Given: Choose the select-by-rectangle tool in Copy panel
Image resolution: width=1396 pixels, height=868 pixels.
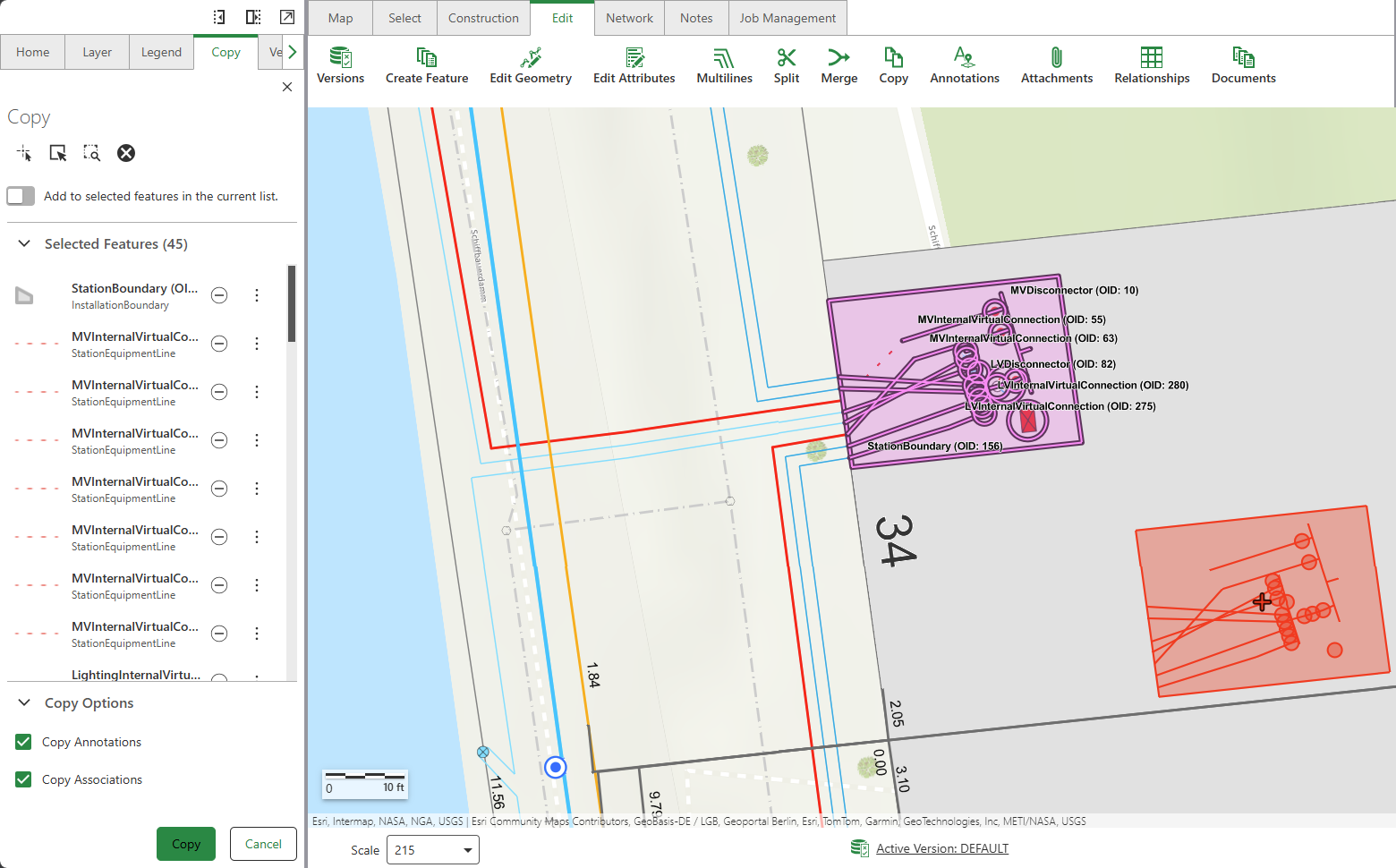Looking at the screenshot, I should point(58,153).
